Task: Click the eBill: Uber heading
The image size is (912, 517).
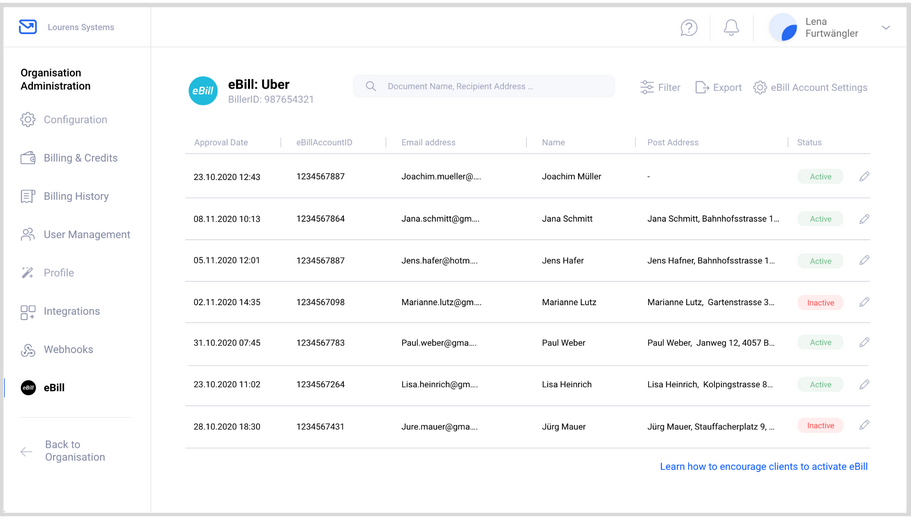Action: (259, 84)
